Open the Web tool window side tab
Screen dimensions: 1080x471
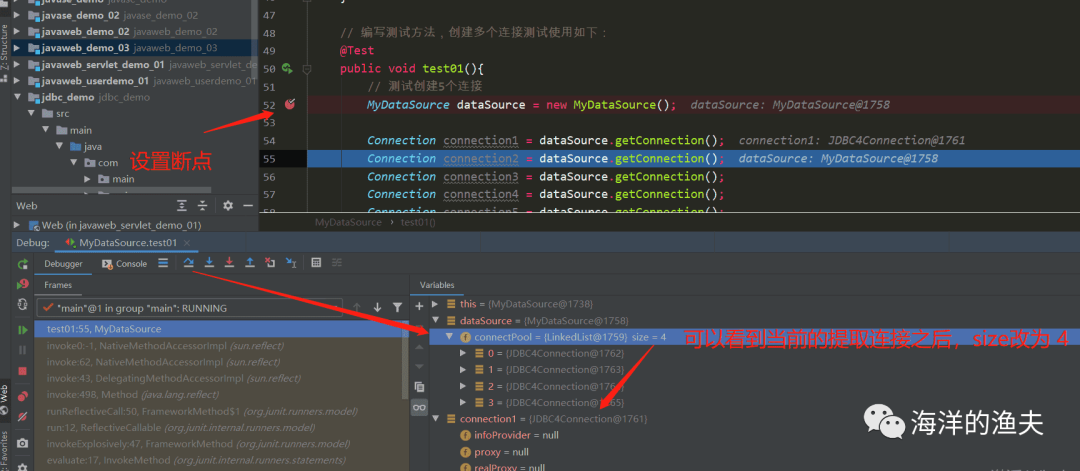(x=5, y=399)
